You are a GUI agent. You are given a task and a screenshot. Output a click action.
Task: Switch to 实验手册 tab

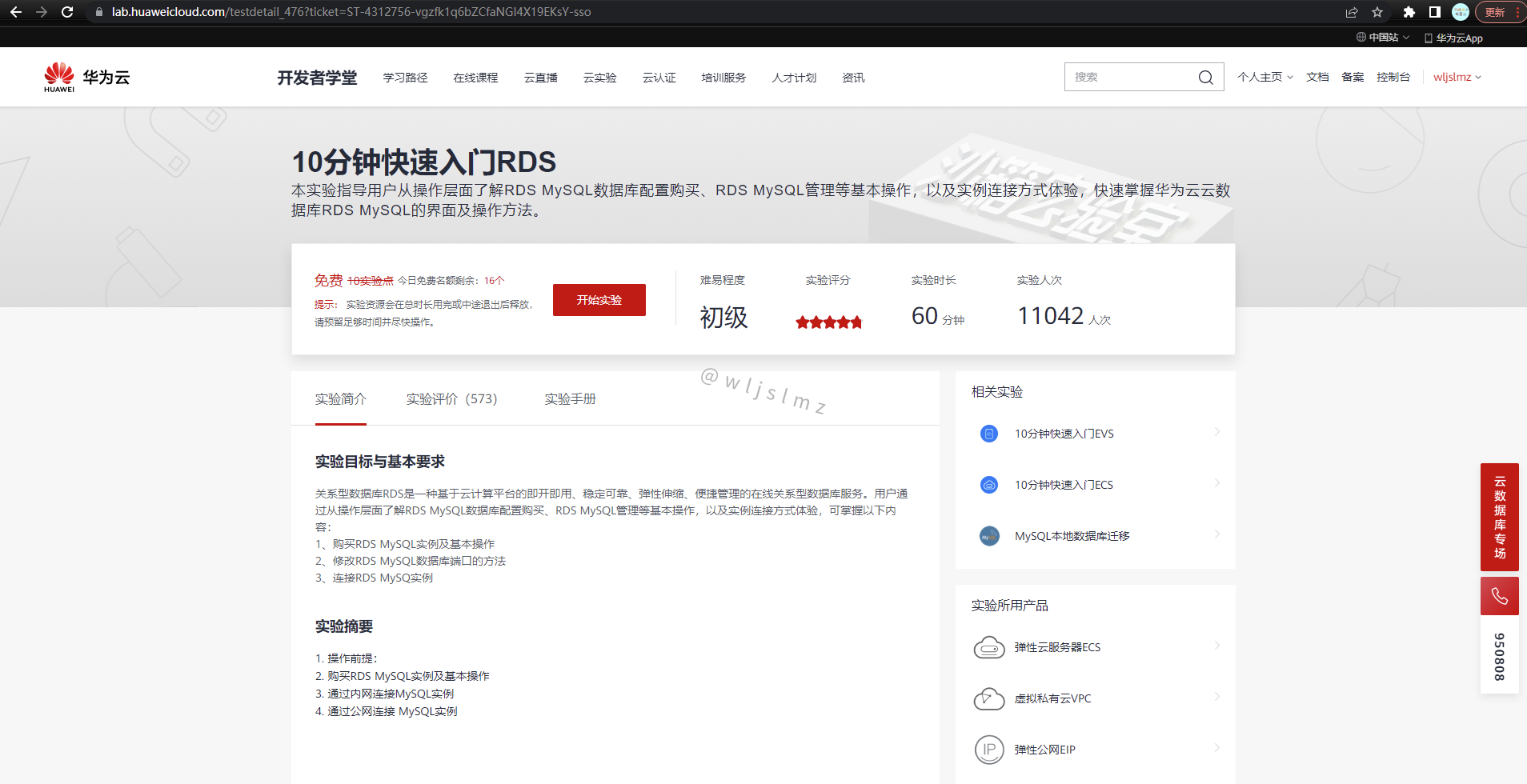pyautogui.click(x=570, y=399)
